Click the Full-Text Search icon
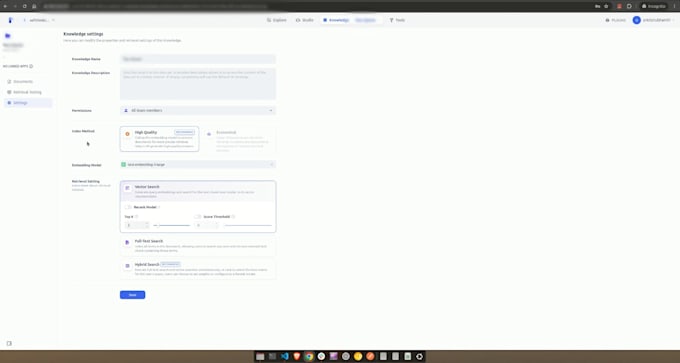 click(x=127, y=242)
